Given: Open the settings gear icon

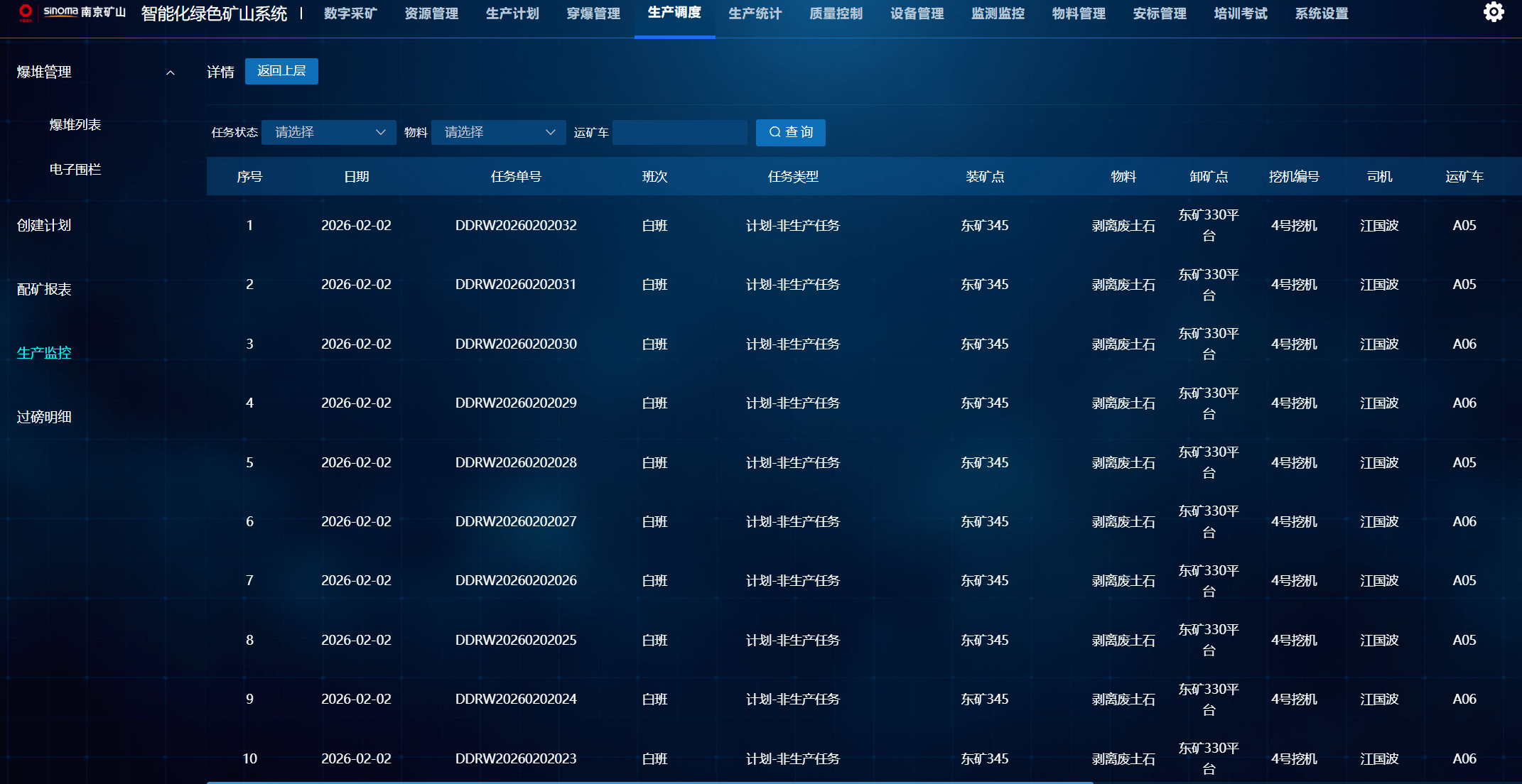Looking at the screenshot, I should pyautogui.click(x=1494, y=12).
